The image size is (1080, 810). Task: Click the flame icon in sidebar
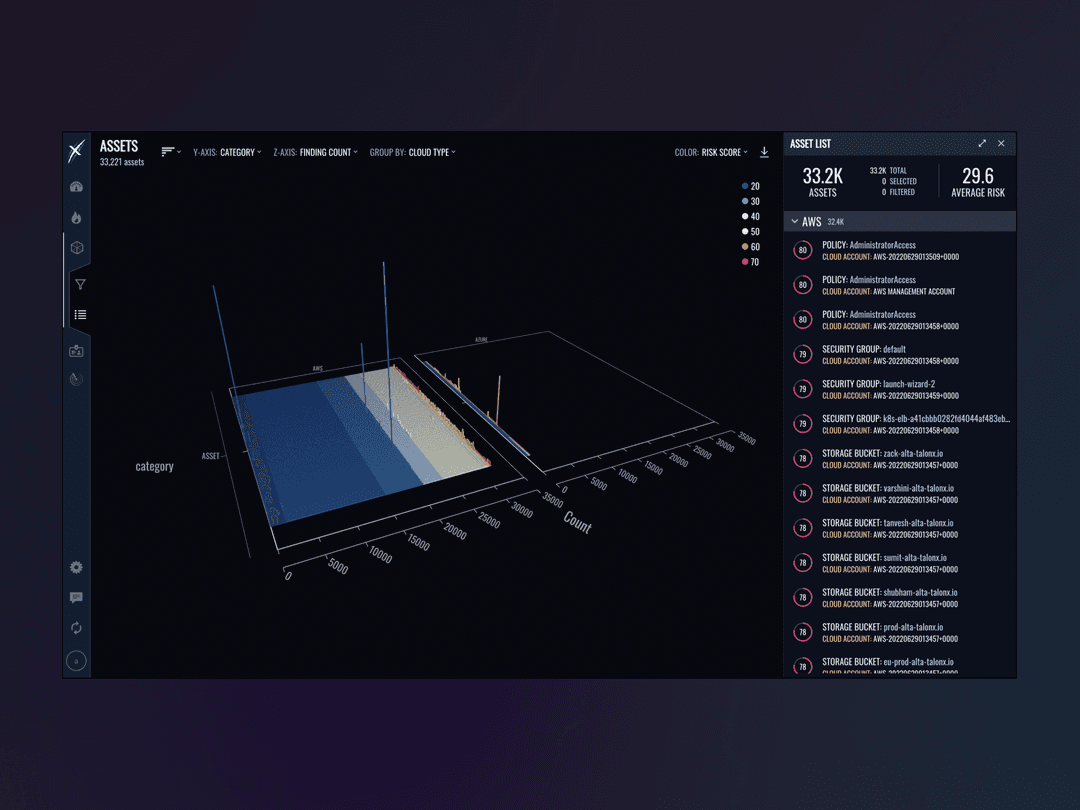coord(76,218)
